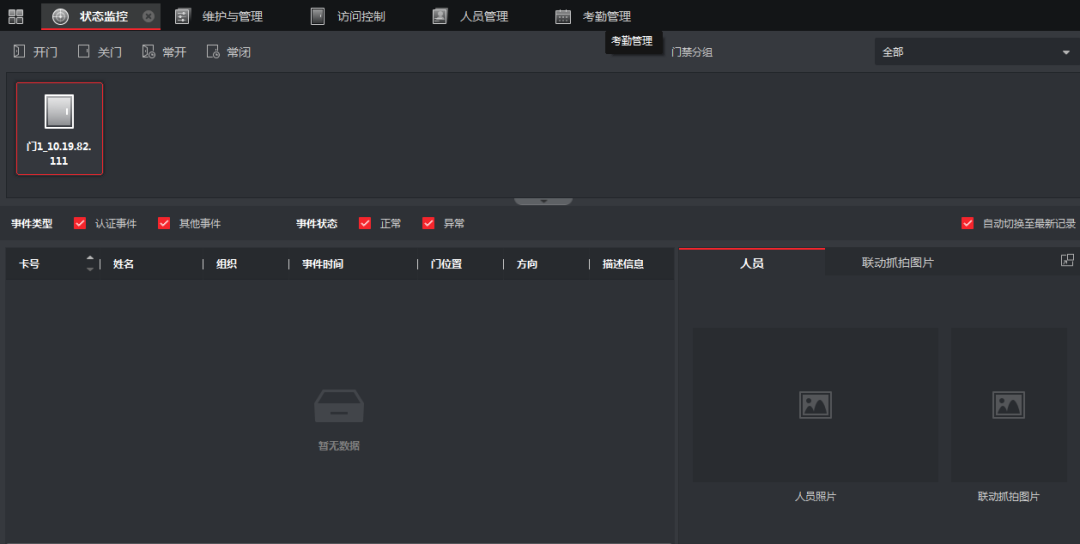Select door 门1_10.19.82.111 thumbnail
The image size is (1080, 544).
[59, 128]
